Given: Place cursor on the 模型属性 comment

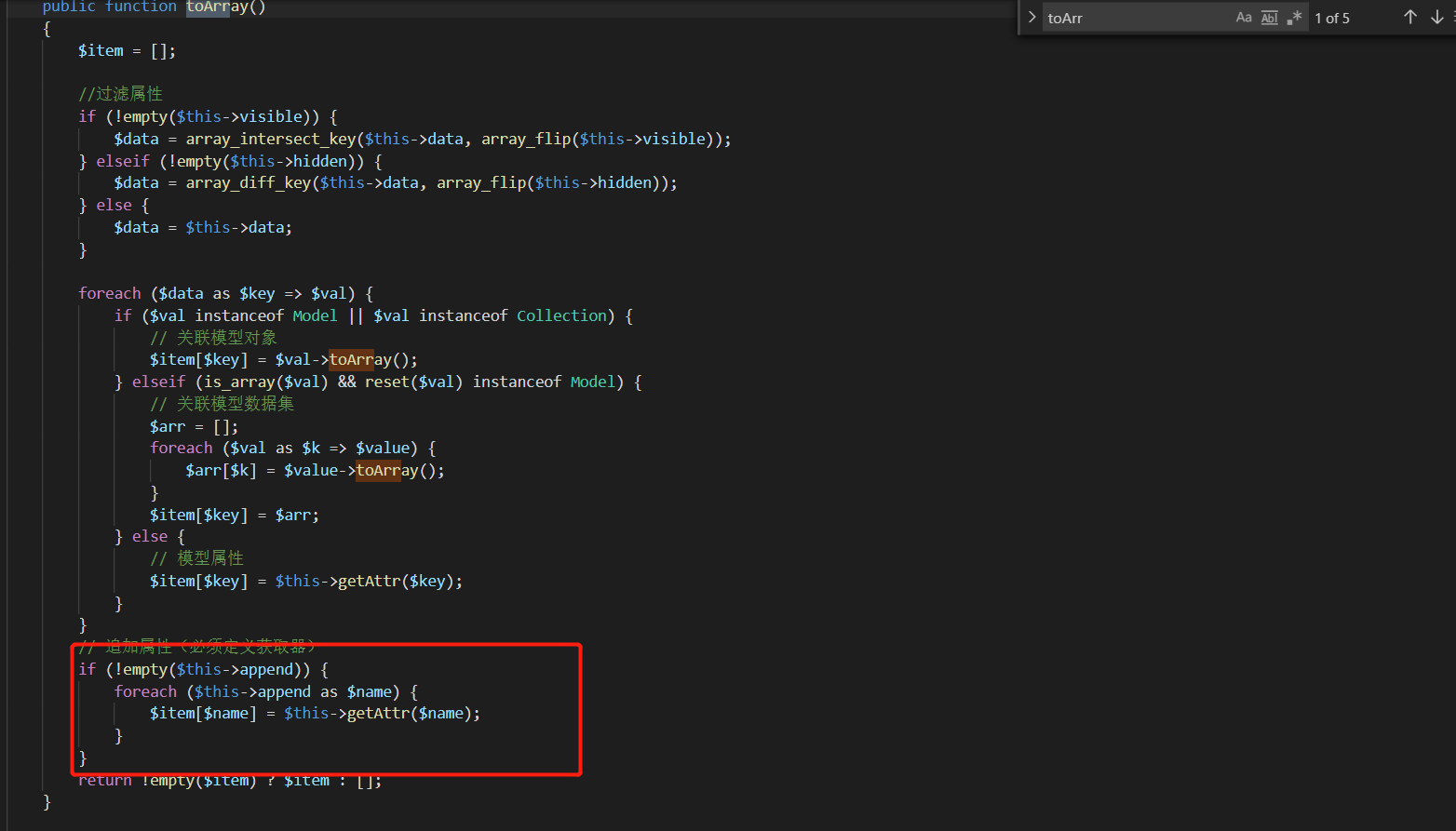Looking at the screenshot, I should pos(209,558).
